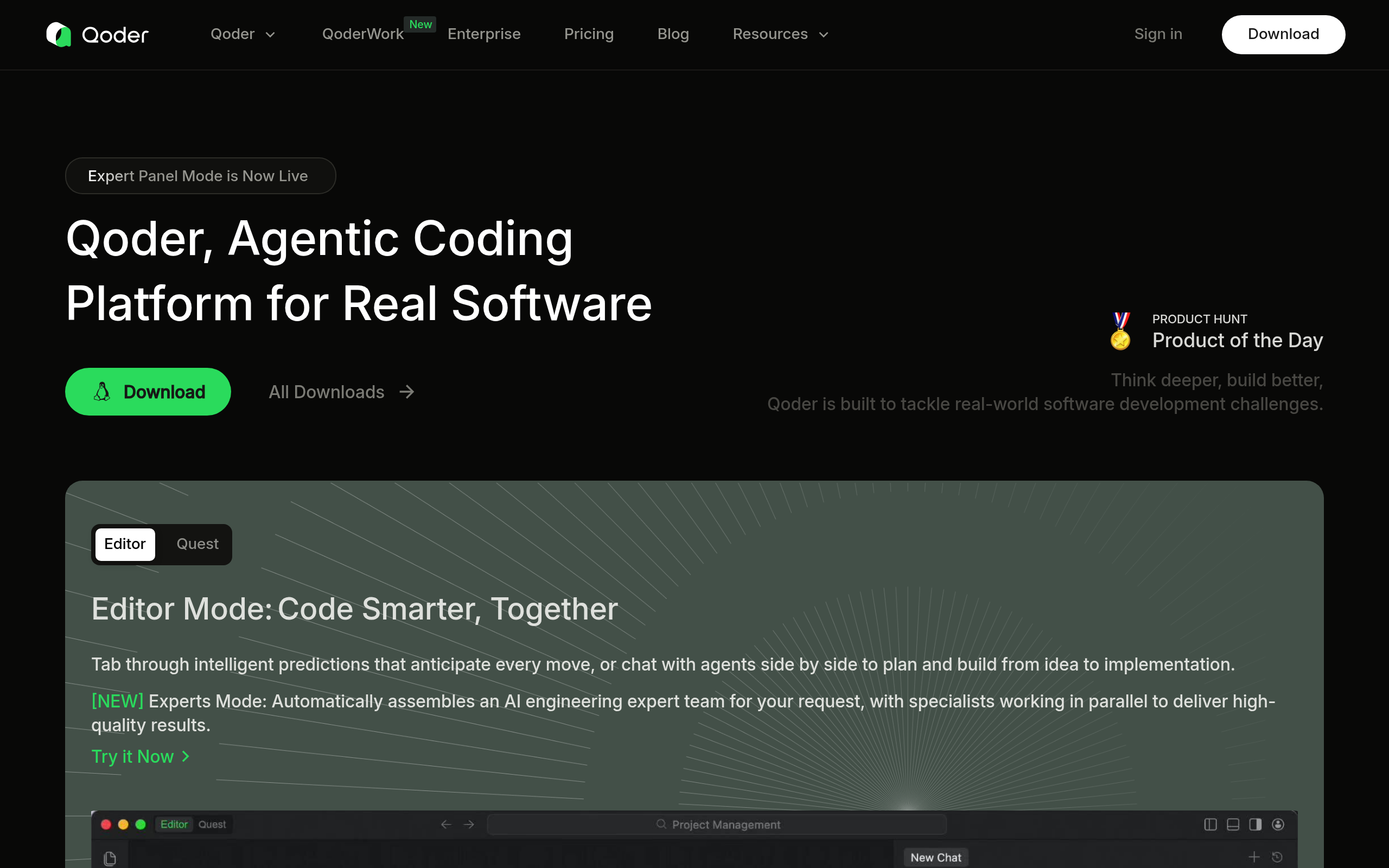Click the Sign in link
This screenshot has width=1389, height=868.
pyautogui.click(x=1158, y=34)
